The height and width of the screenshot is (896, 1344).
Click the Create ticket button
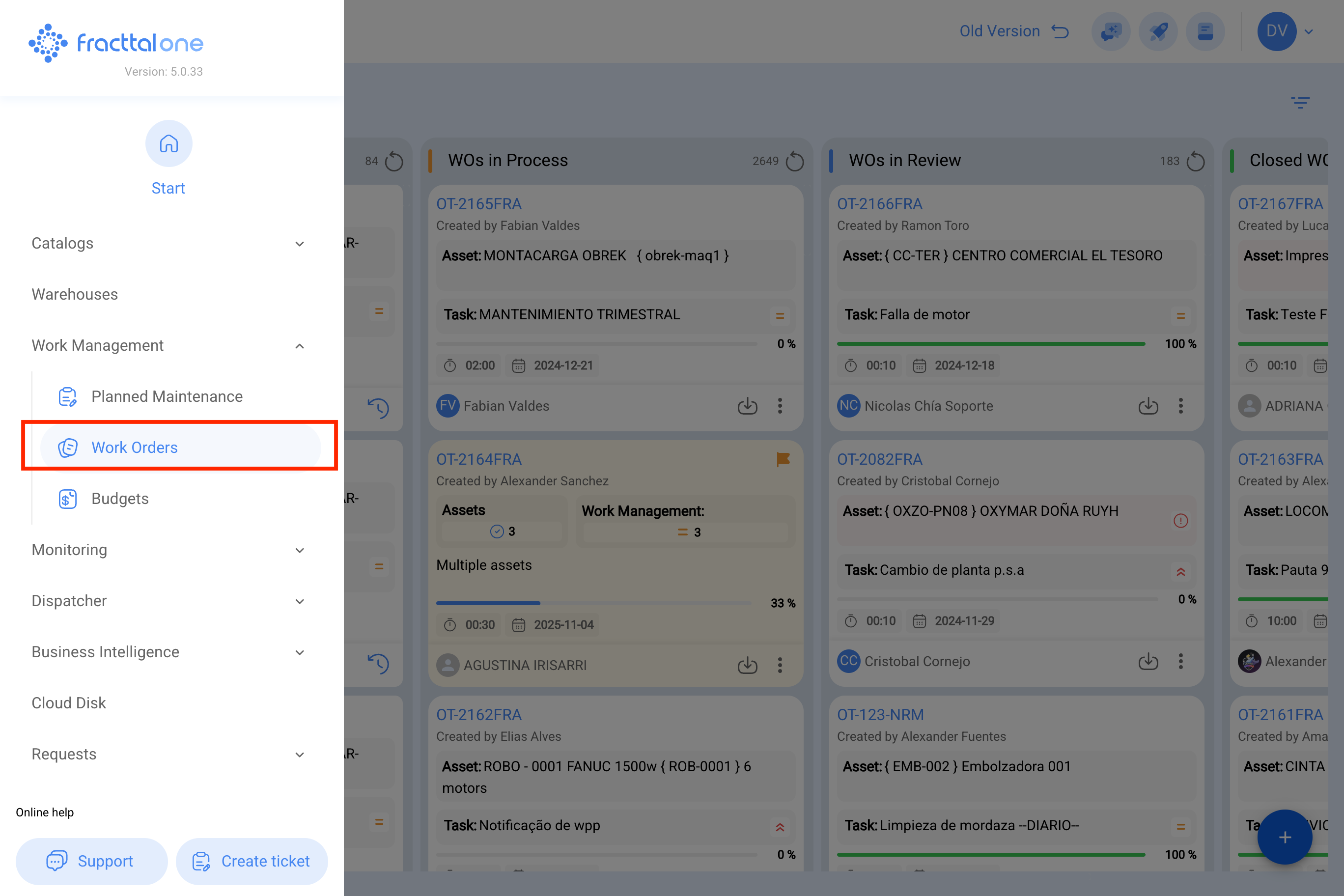(252, 861)
